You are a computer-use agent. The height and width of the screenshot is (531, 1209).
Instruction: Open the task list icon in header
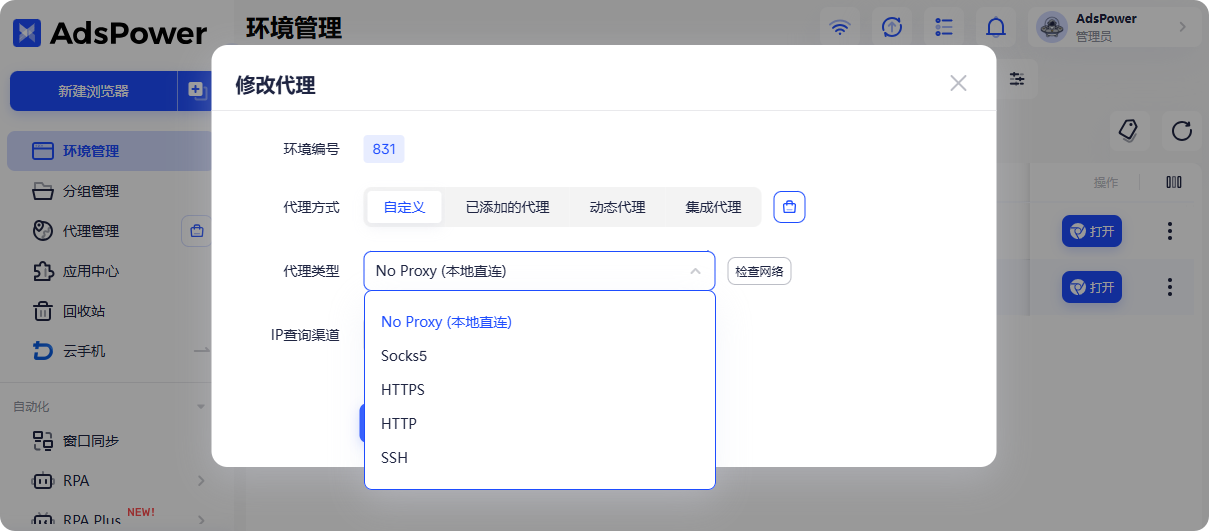943,27
